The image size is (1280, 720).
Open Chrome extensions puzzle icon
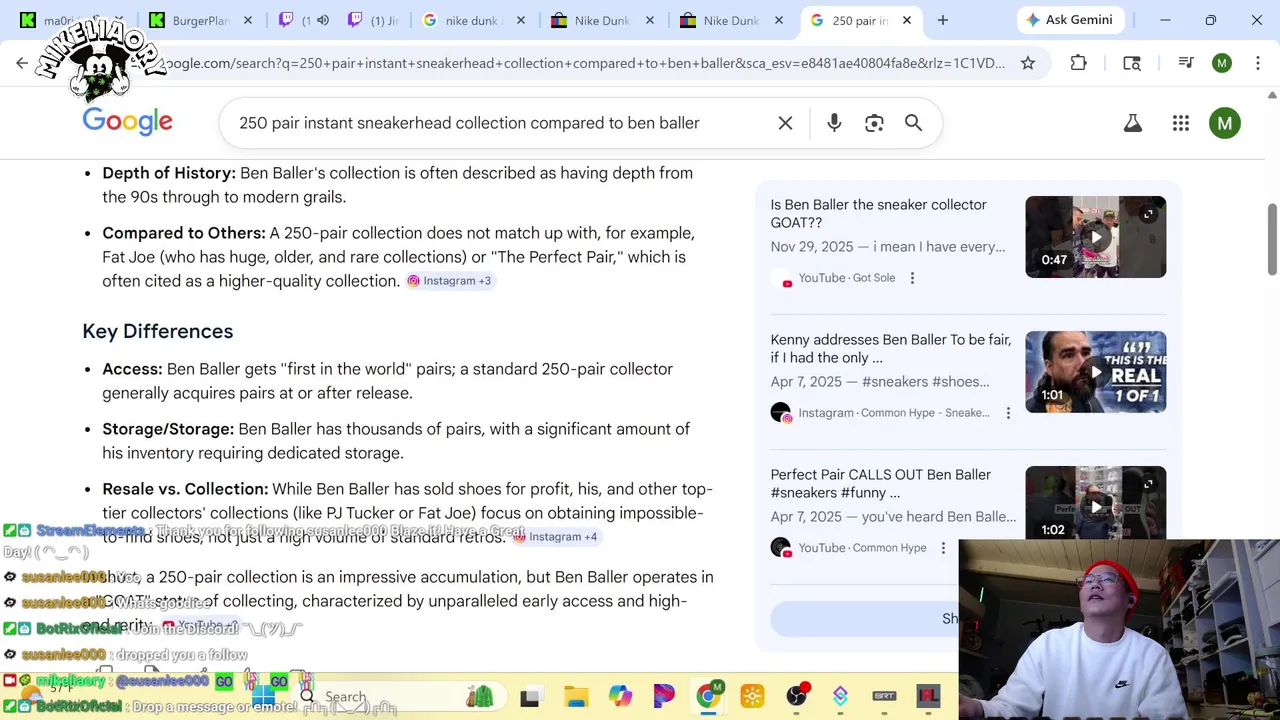point(1078,63)
